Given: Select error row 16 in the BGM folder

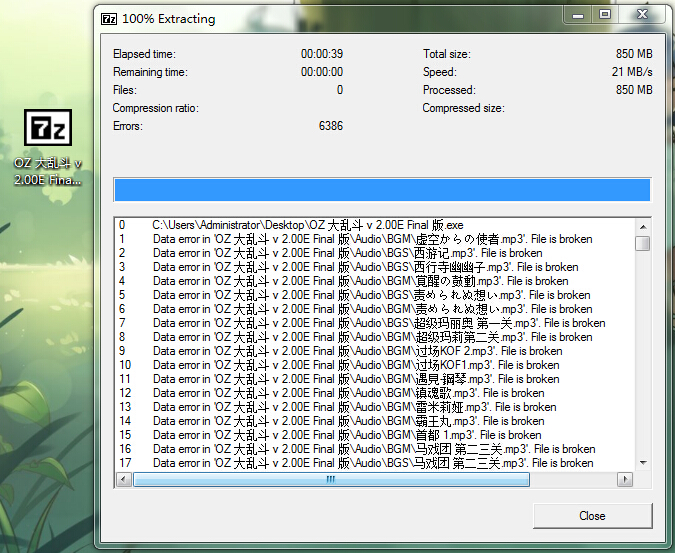Looking at the screenshot, I should pos(375,449).
